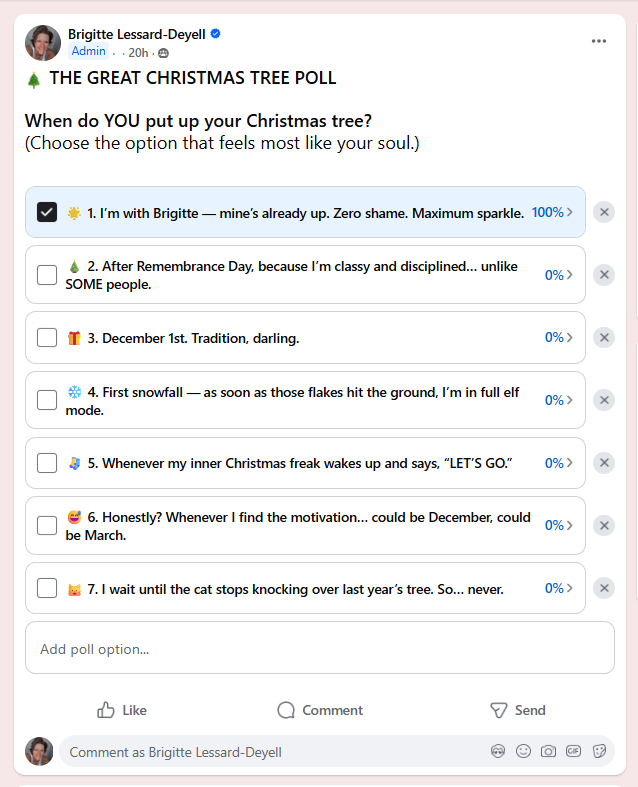
Task: Tick the 'inner Christmas freak' option checkbox
Action: coord(47,463)
